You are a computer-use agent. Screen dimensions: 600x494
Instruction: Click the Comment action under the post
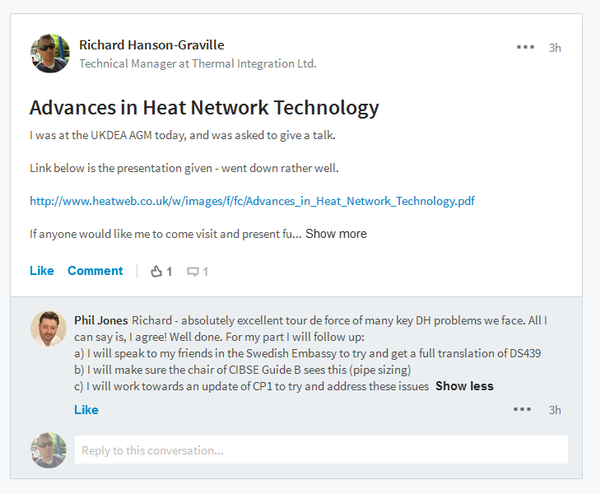pyautogui.click(x=95, y=271)
